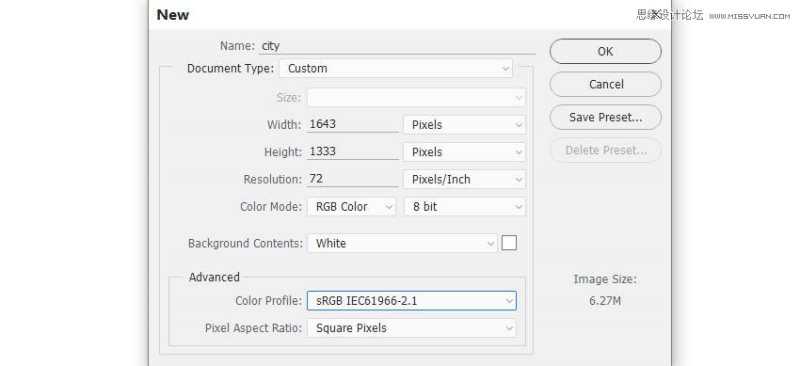Click Save Preset button
Image resolution: width=800 pixels, height=366 pixels.
pyautogui.click(x=605, y=117)
